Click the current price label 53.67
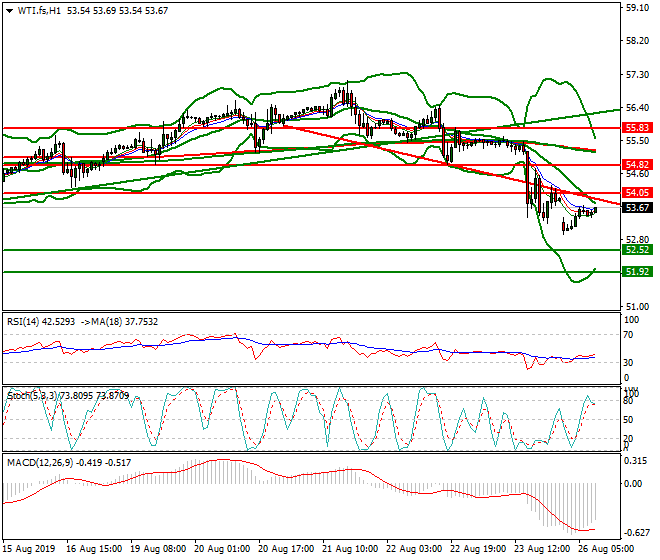The width and height of the screenshot is (660, 560). click(637, 208)
